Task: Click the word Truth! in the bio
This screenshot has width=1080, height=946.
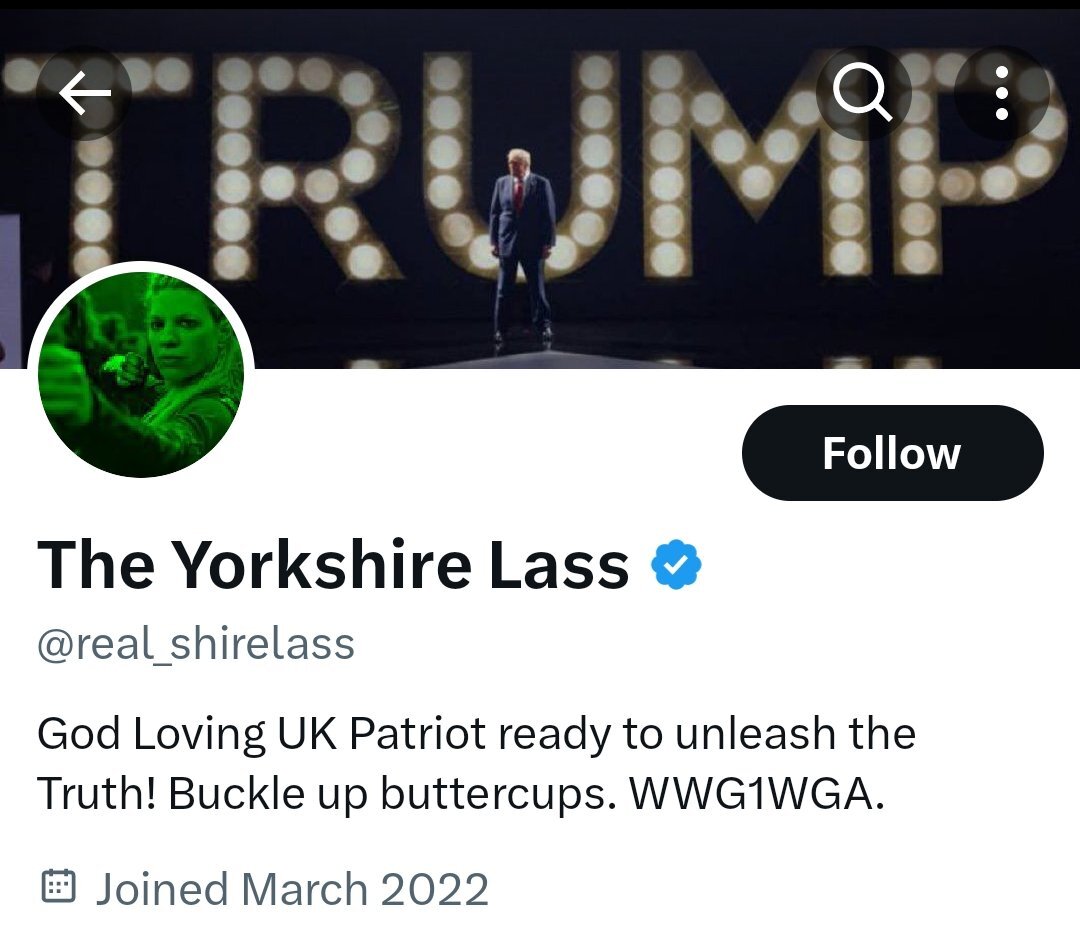Action: 98,794
